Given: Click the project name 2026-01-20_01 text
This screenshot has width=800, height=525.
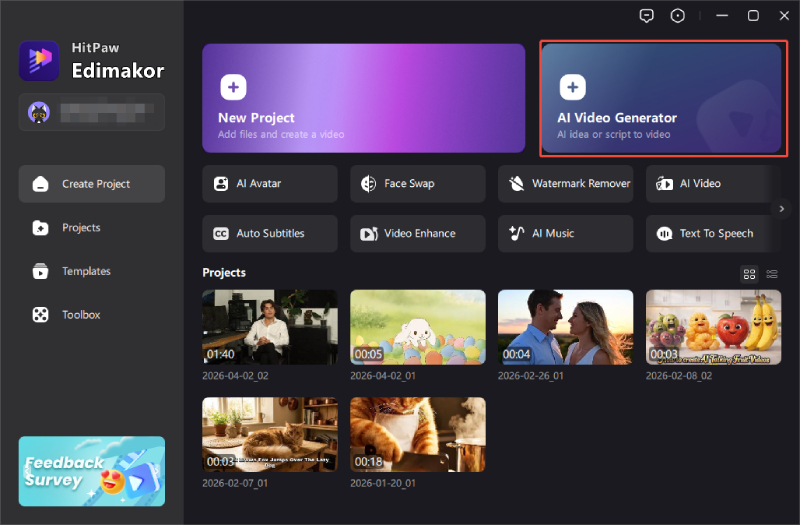Looking at the screenshot, I should pyautogui.click(x=383, y=483).
